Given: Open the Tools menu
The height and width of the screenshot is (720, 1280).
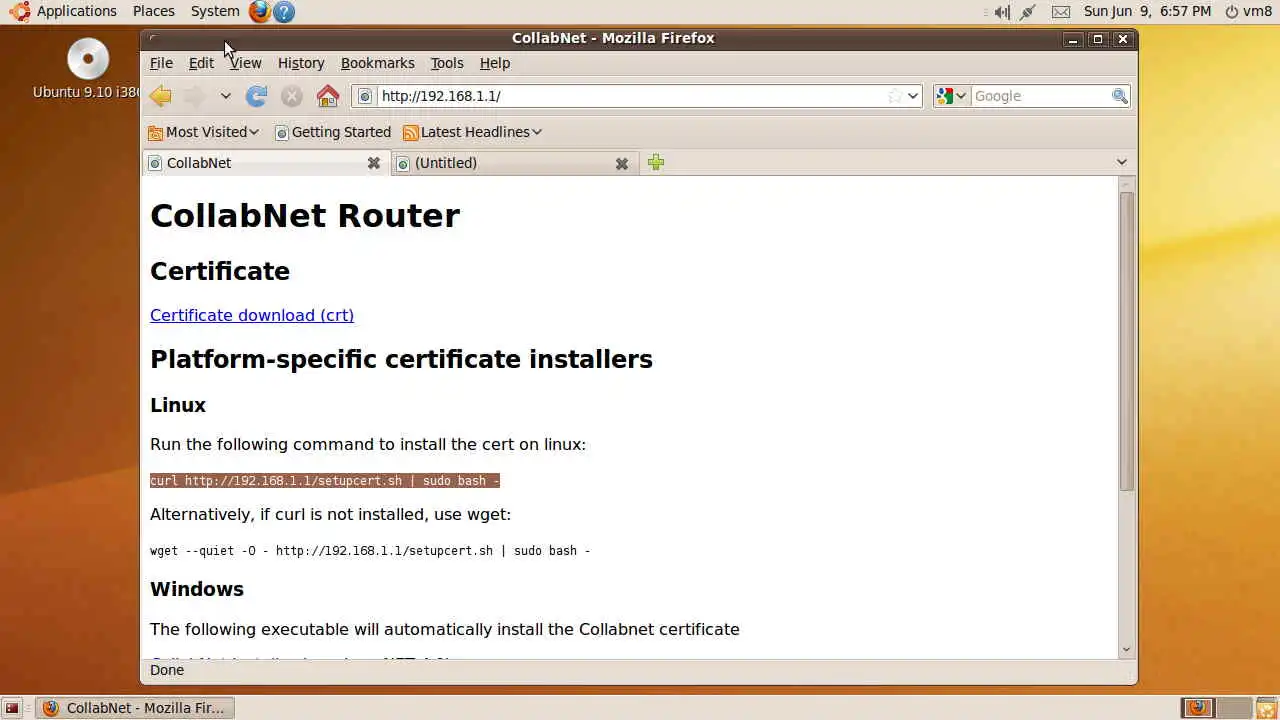Looking at the screenshot, I should pos(447,63).
